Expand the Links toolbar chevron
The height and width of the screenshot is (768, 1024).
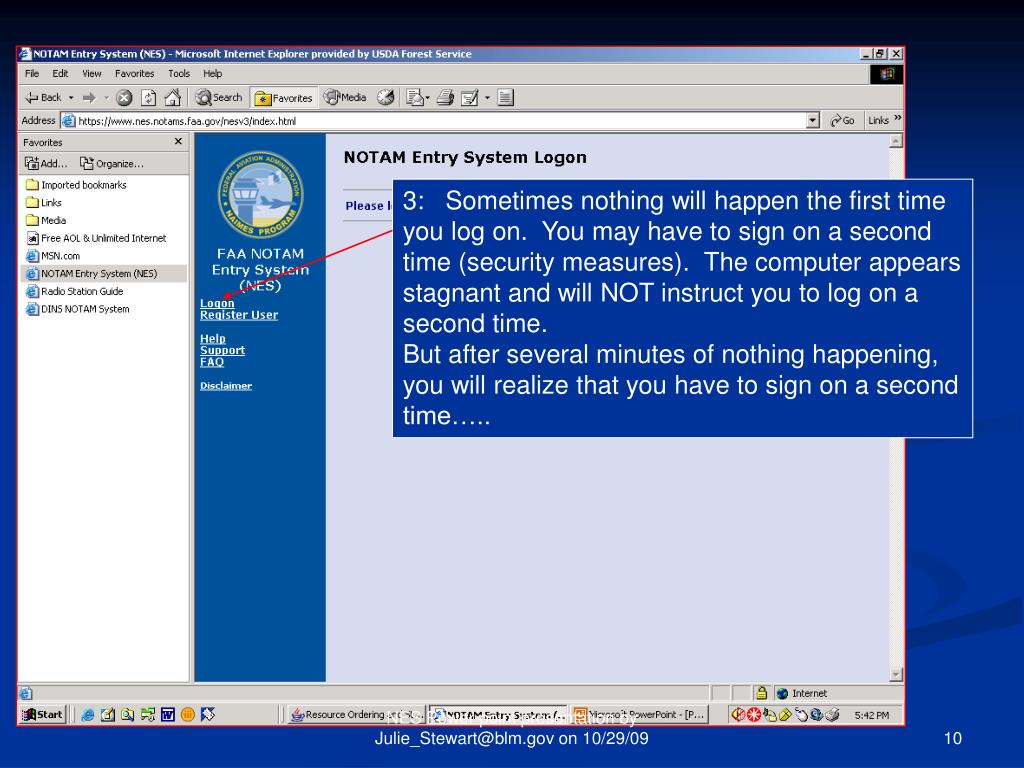897,118
